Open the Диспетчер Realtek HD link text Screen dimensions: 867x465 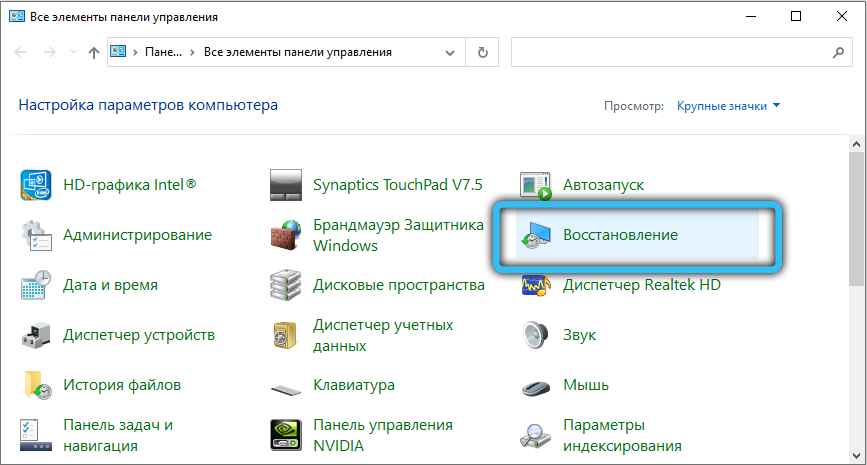pos(642,285)
